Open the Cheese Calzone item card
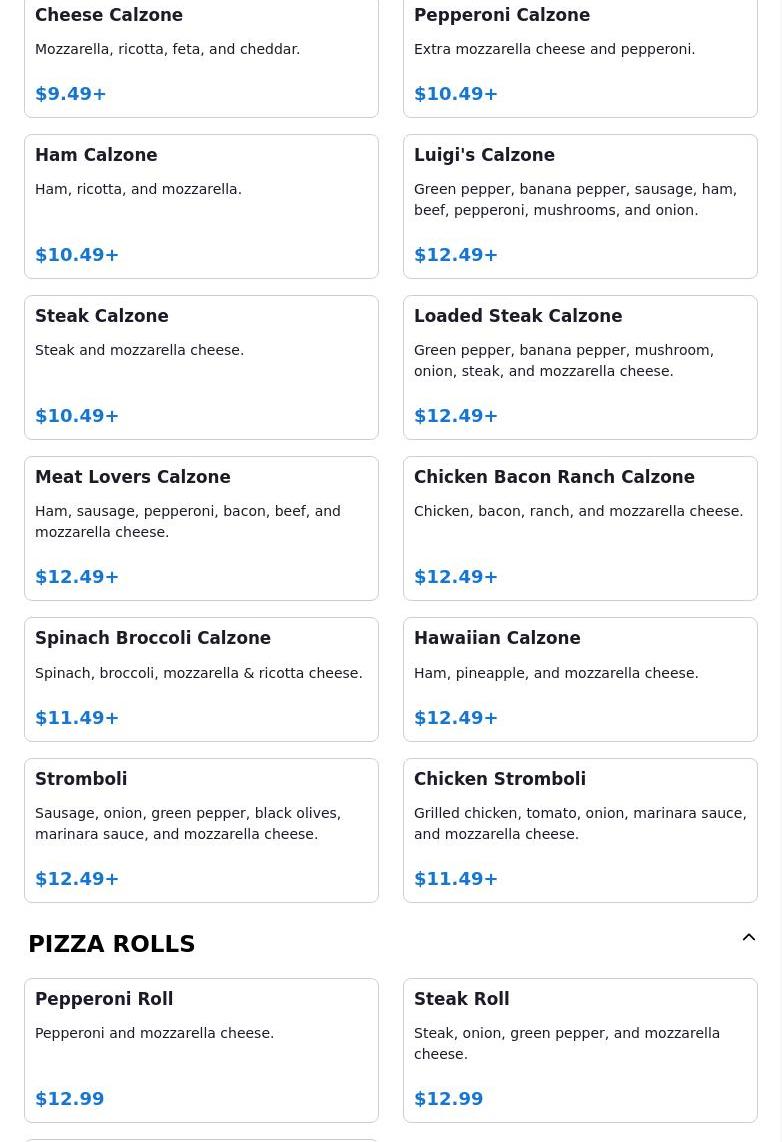This screenshot has height=1142, width=782. pos(202,56)
